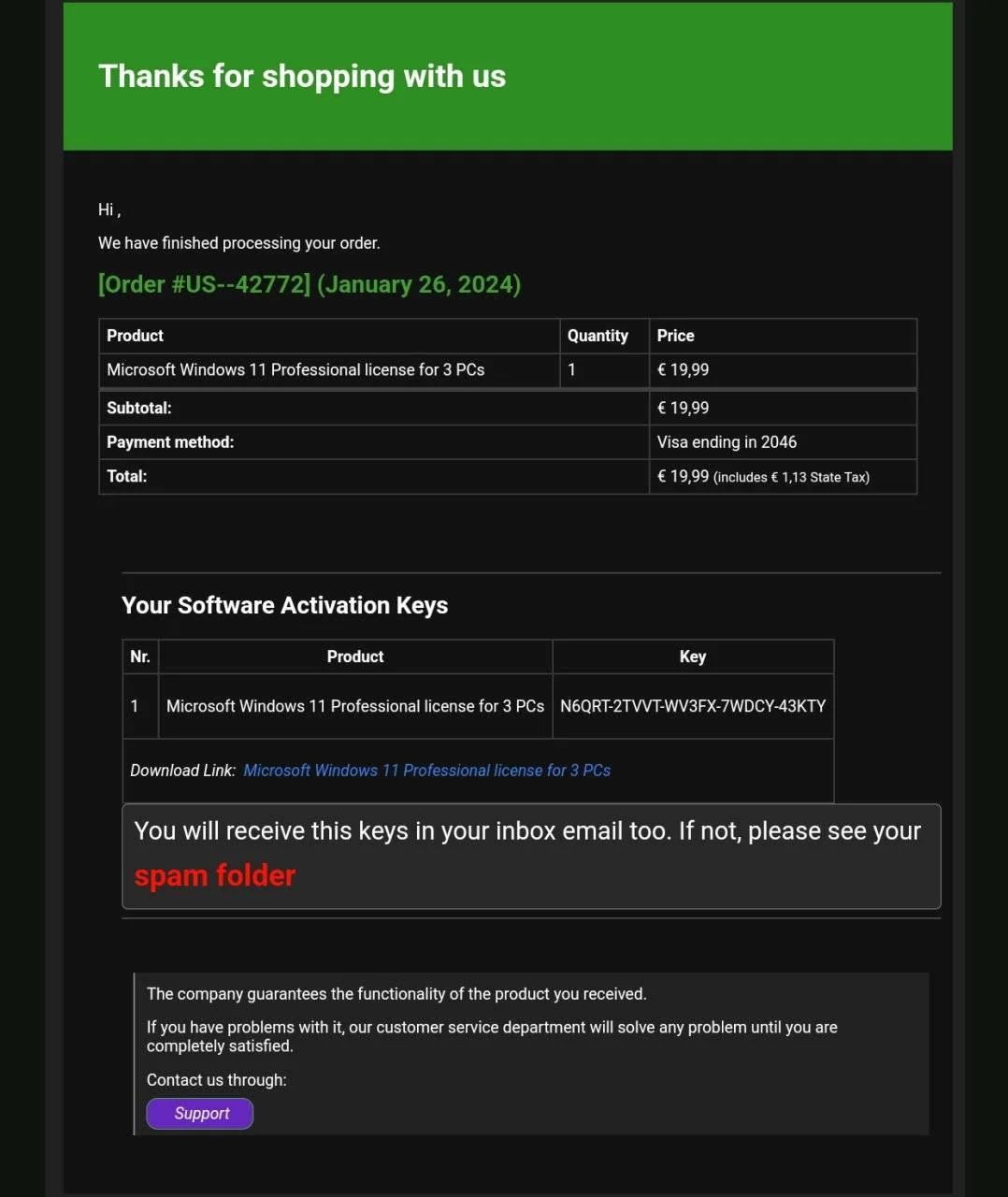
Task: Click the Price column header
Action: point(675,336)
